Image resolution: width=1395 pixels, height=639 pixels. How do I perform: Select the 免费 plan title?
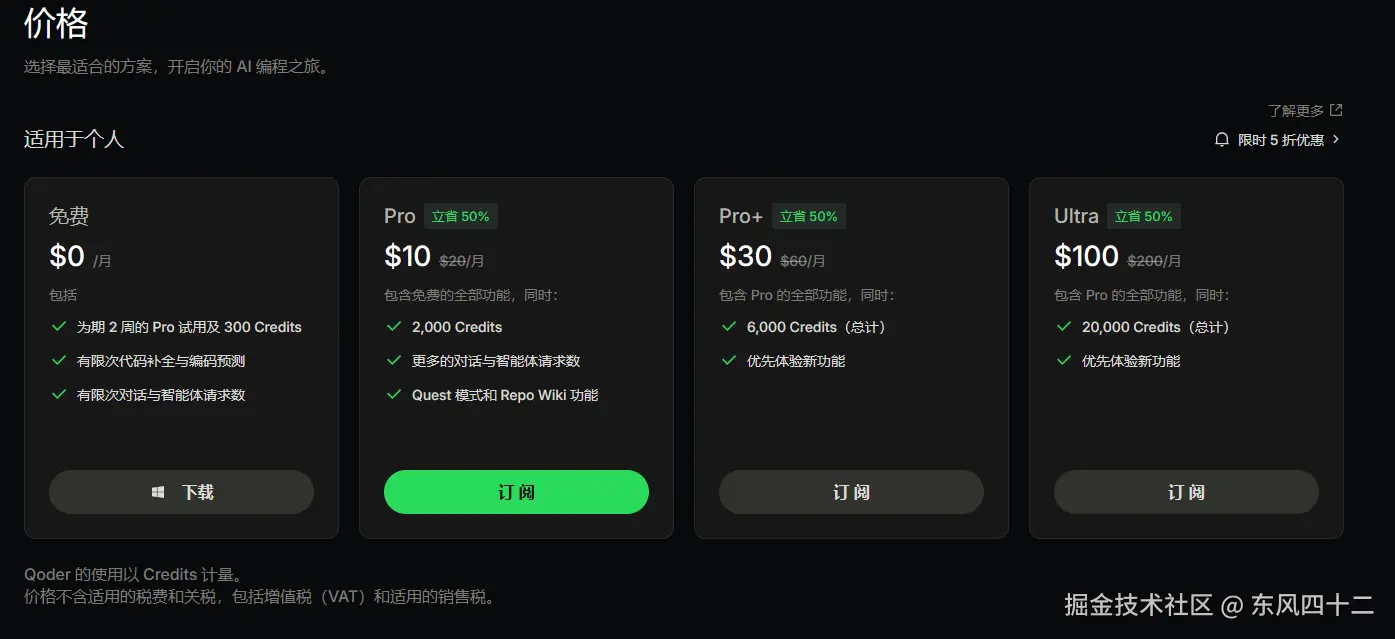69,216
